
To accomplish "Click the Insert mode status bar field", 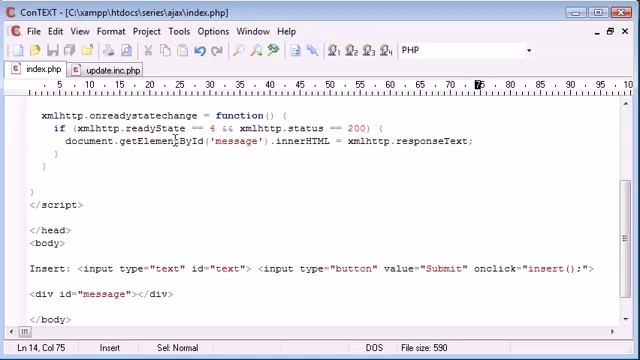I will point(109,348).
